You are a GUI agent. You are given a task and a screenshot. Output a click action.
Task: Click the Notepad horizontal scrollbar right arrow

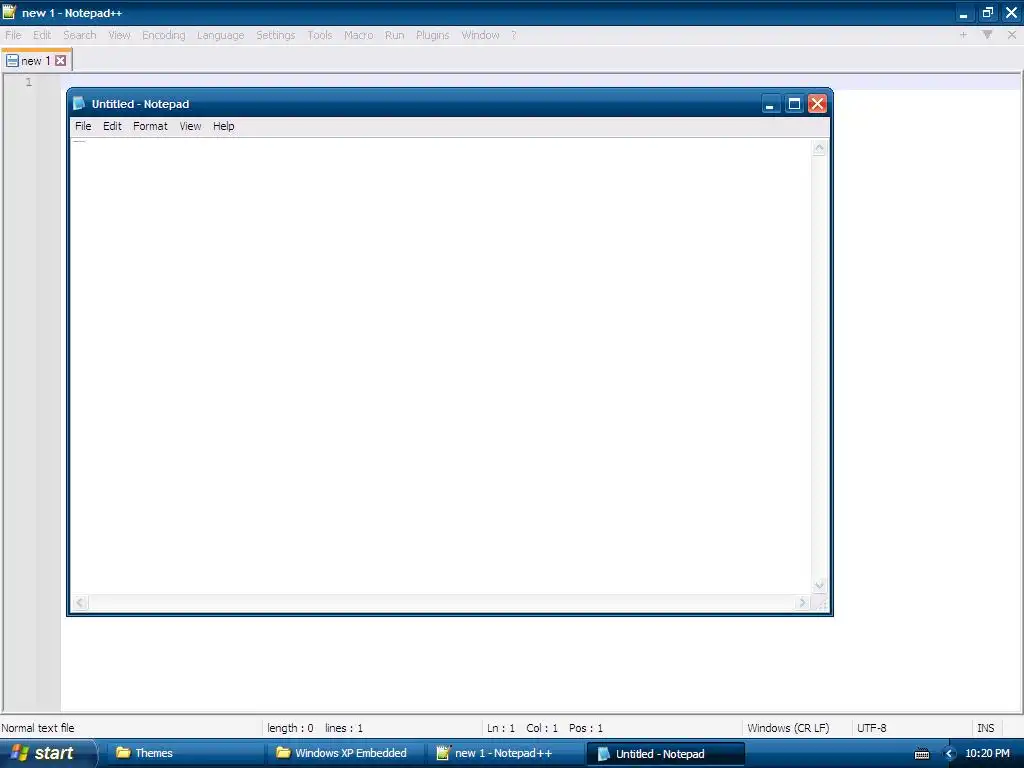tap(803, 602)
